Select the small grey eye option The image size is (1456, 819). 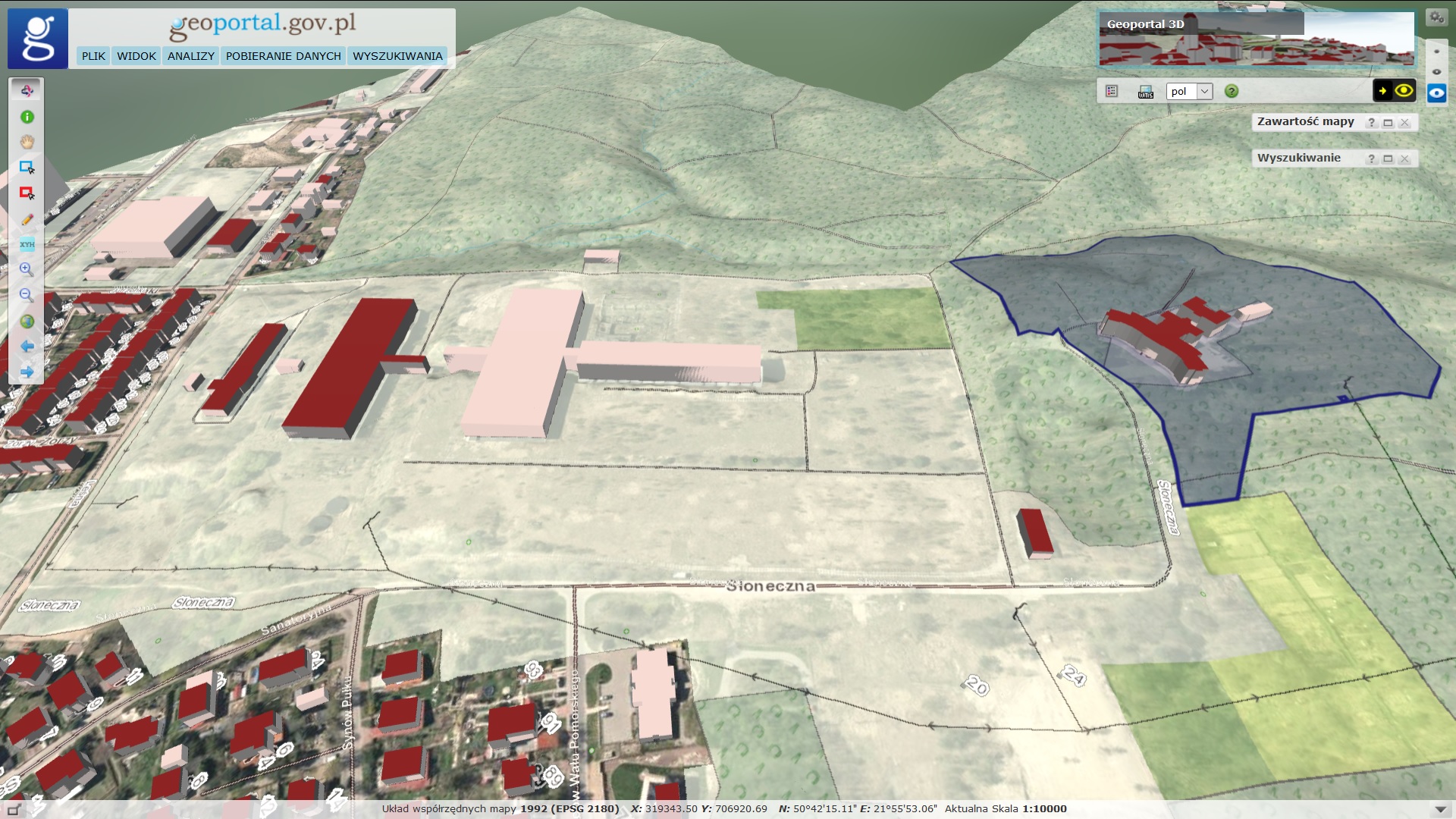(1436, 72)
